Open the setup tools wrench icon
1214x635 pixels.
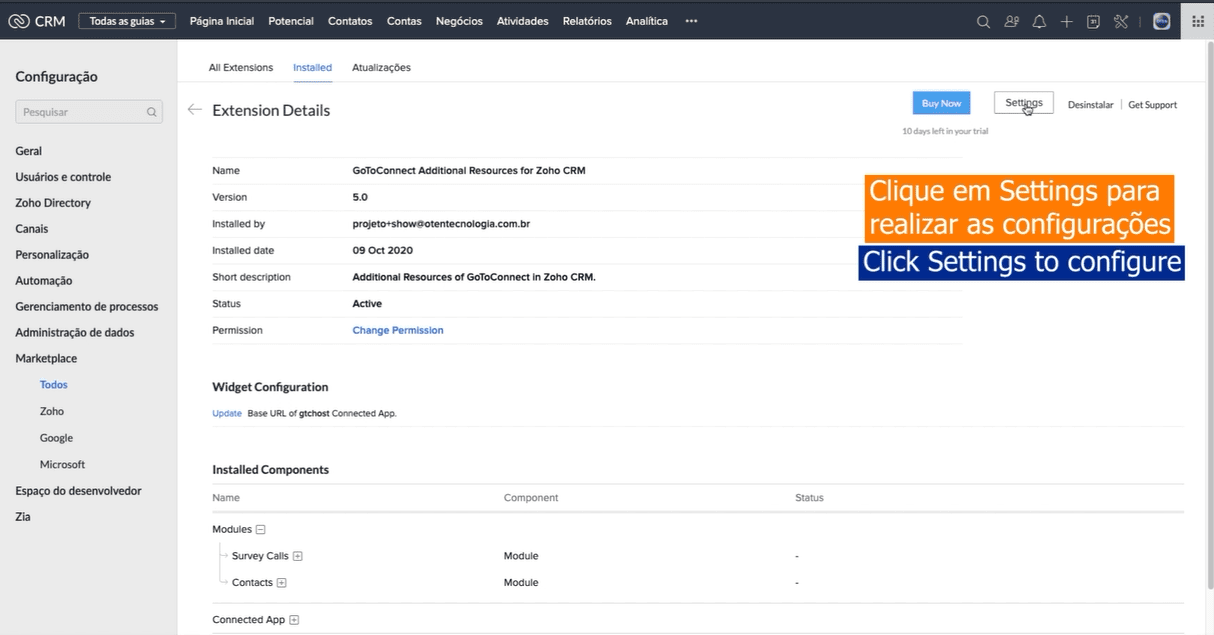1121,21
